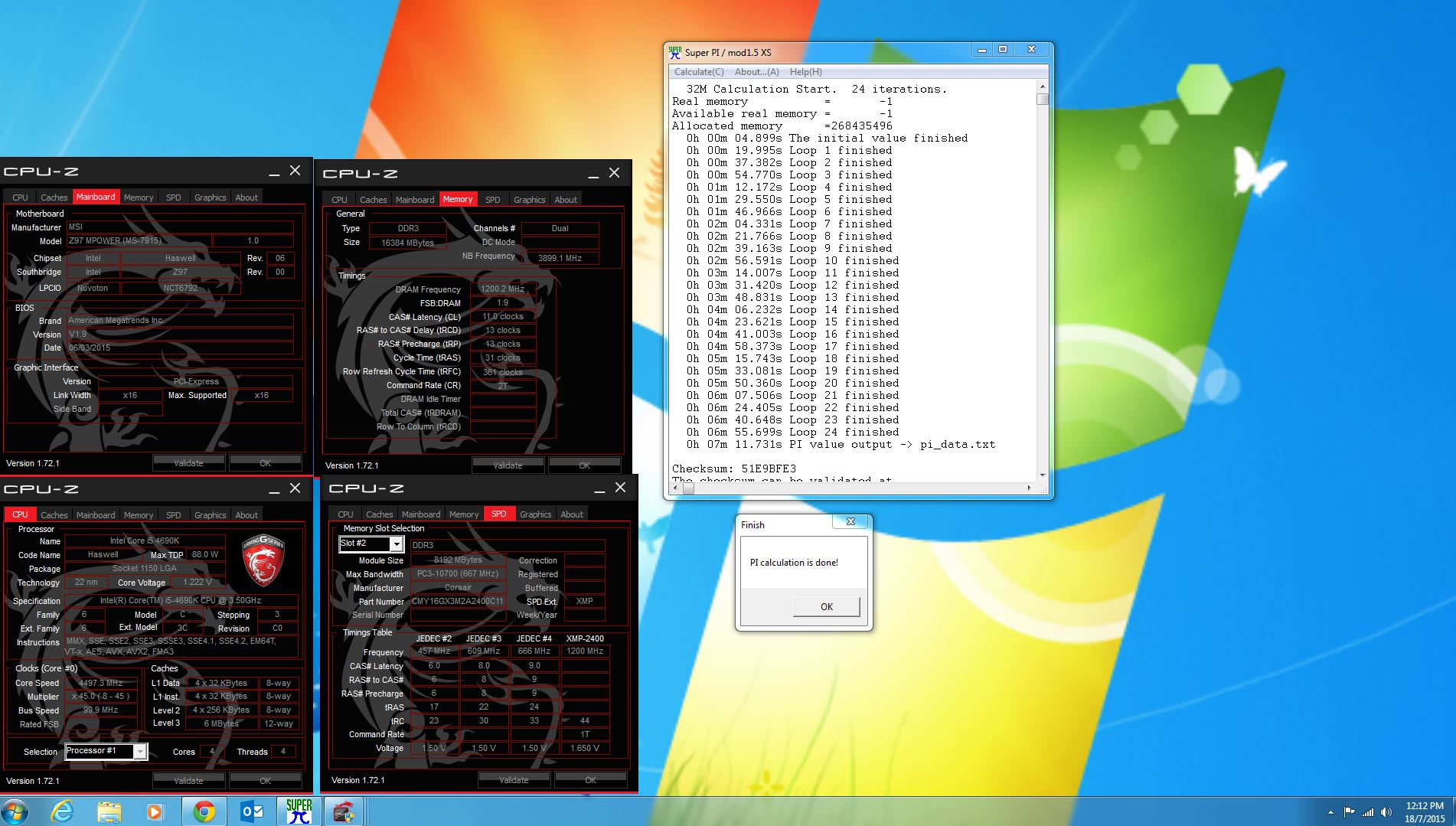Open About...(A) menu in Super PI
The width and height of the screenshot is (1456, 826).
click(756, 72)
